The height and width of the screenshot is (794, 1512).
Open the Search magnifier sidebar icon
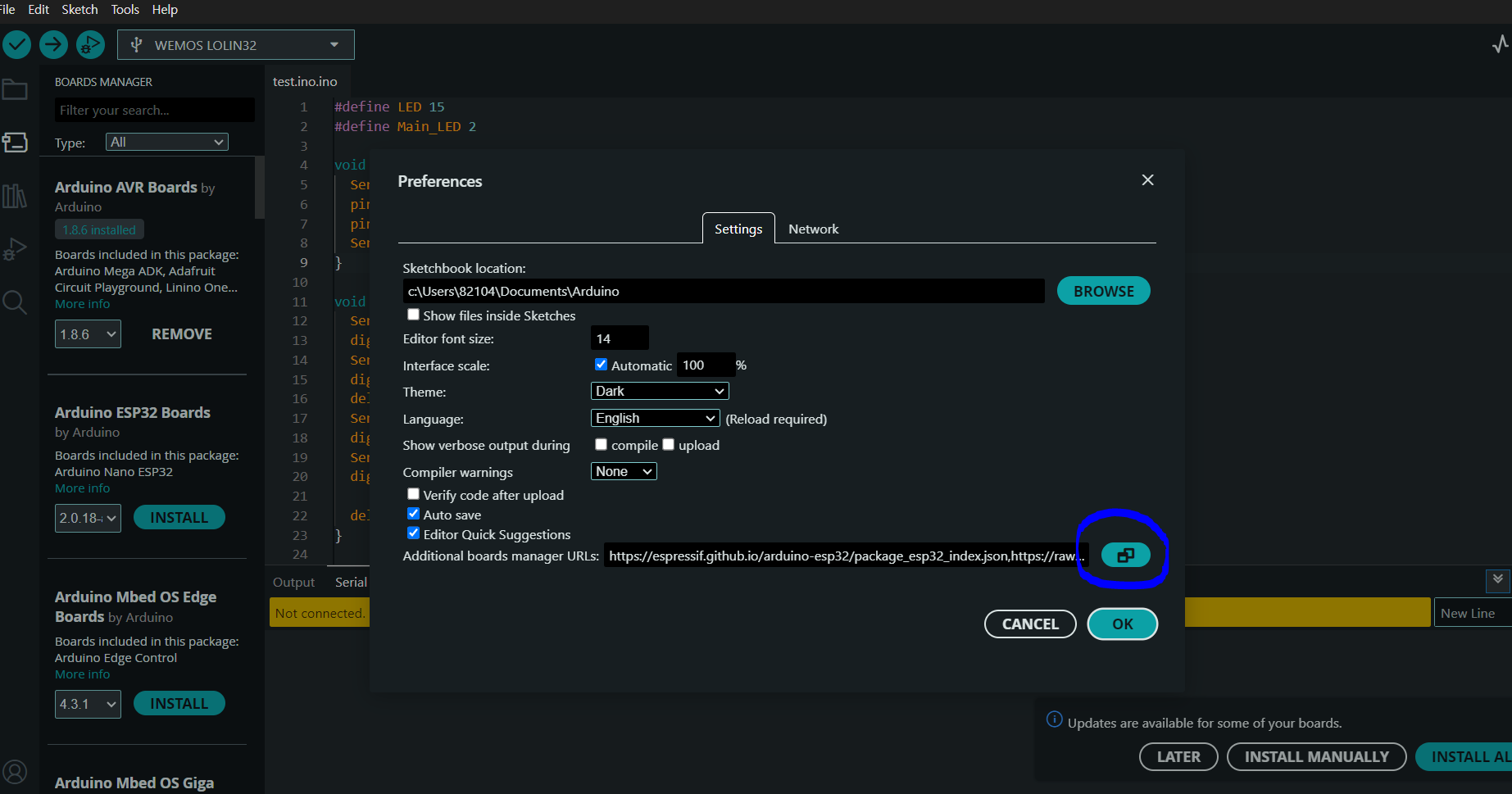click(x=15, y=302)
